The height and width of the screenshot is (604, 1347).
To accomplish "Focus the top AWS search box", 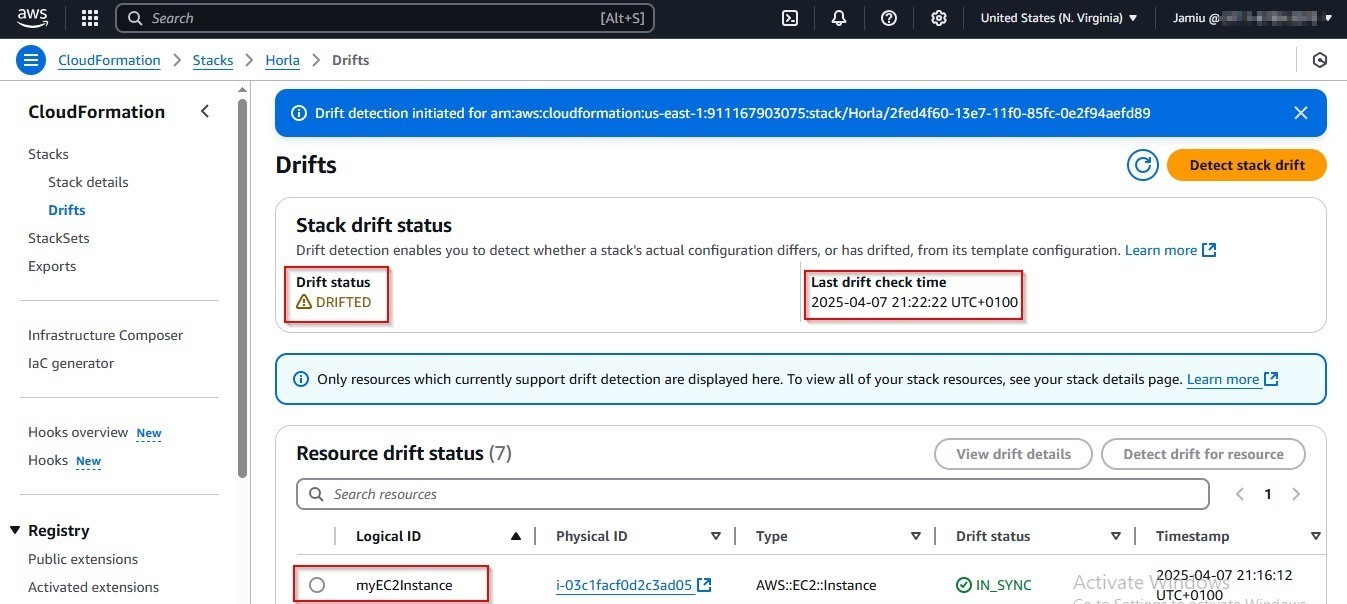I will tap(385, 18).
